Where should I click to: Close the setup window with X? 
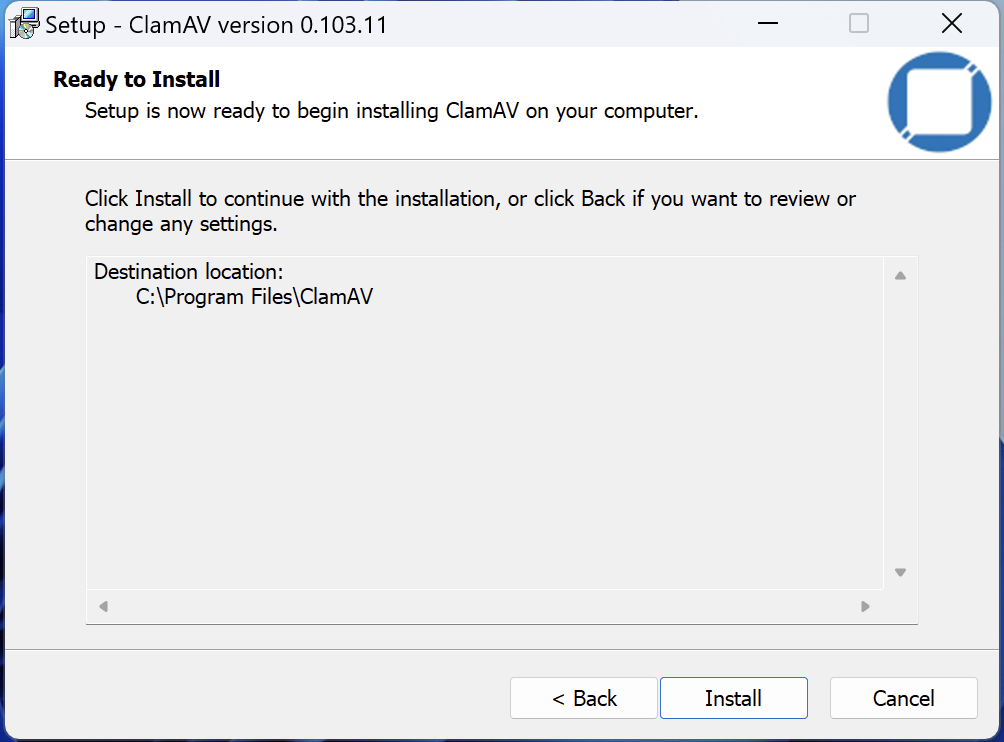952,24
